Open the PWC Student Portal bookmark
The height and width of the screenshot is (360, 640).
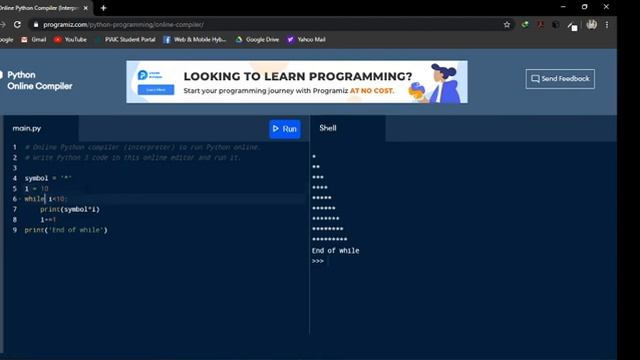point(125,40)
